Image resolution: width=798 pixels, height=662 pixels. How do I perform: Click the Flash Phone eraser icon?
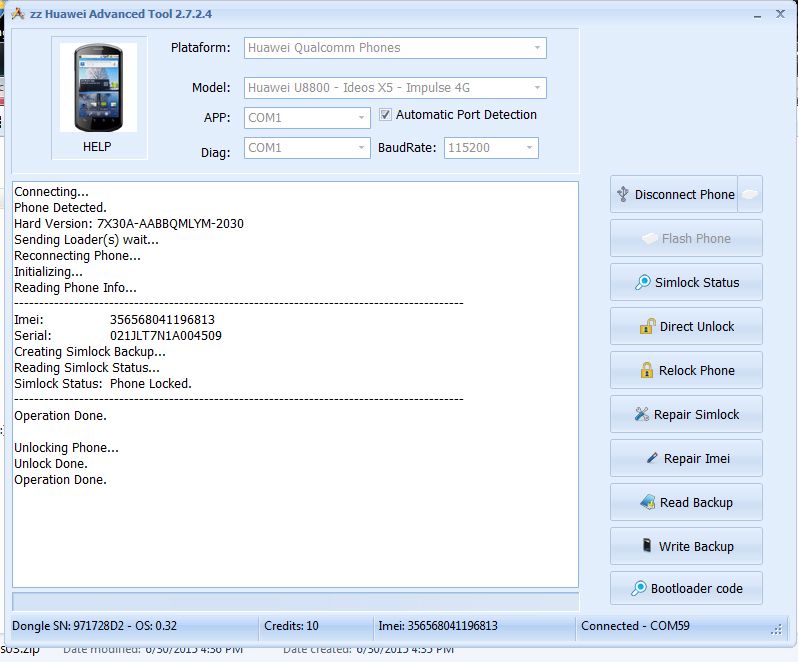click(649, 238)
